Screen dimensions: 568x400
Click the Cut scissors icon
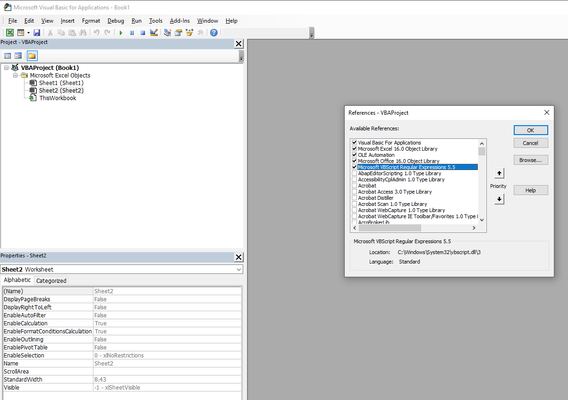click(50, 33)
